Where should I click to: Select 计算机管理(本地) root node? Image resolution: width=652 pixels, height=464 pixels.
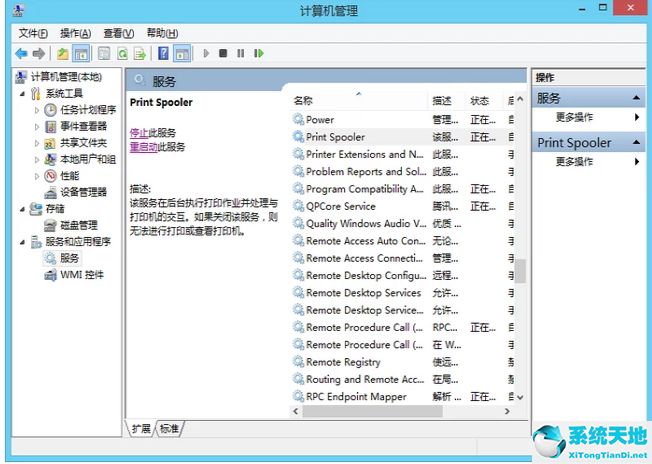pyautogui.click(x=66, y=77)
